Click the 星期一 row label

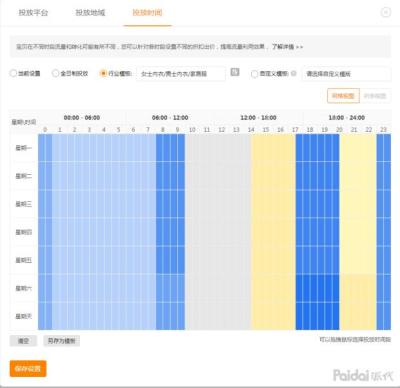[x=24, y=148]
